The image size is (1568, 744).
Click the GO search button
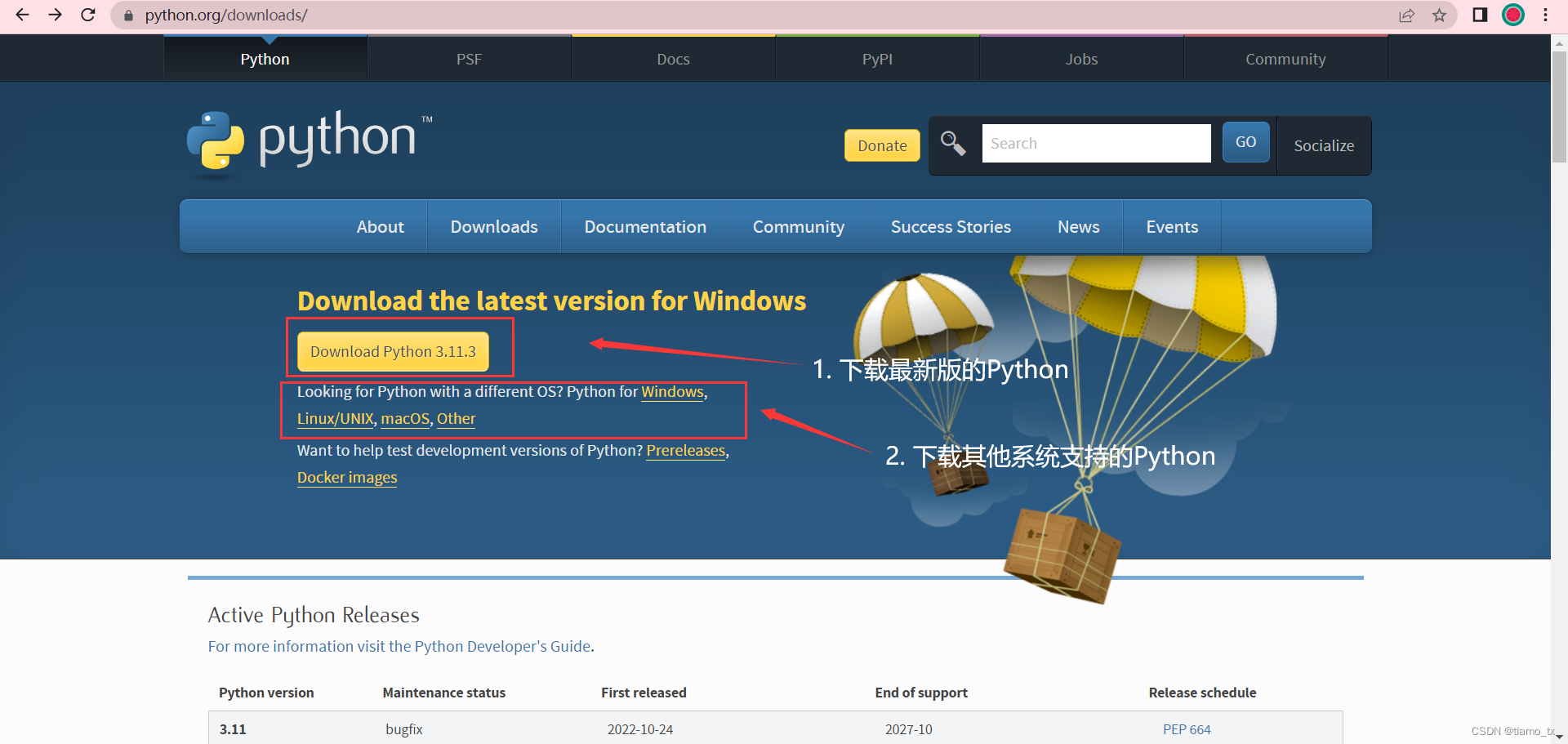point(1245,142)
